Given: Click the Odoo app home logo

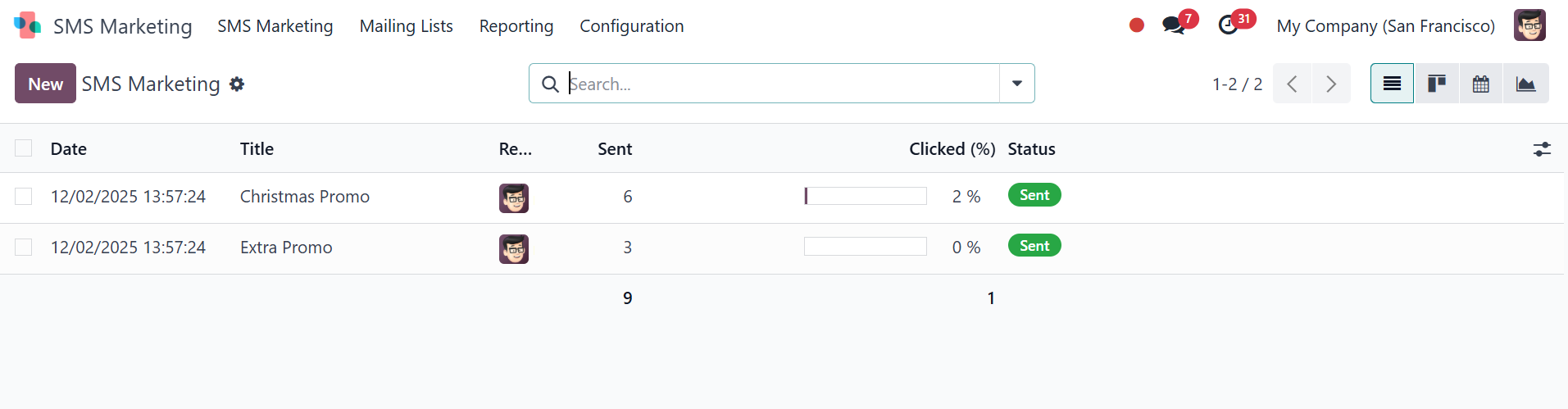Looking at the screenshot, I should [x=27, y=25].
